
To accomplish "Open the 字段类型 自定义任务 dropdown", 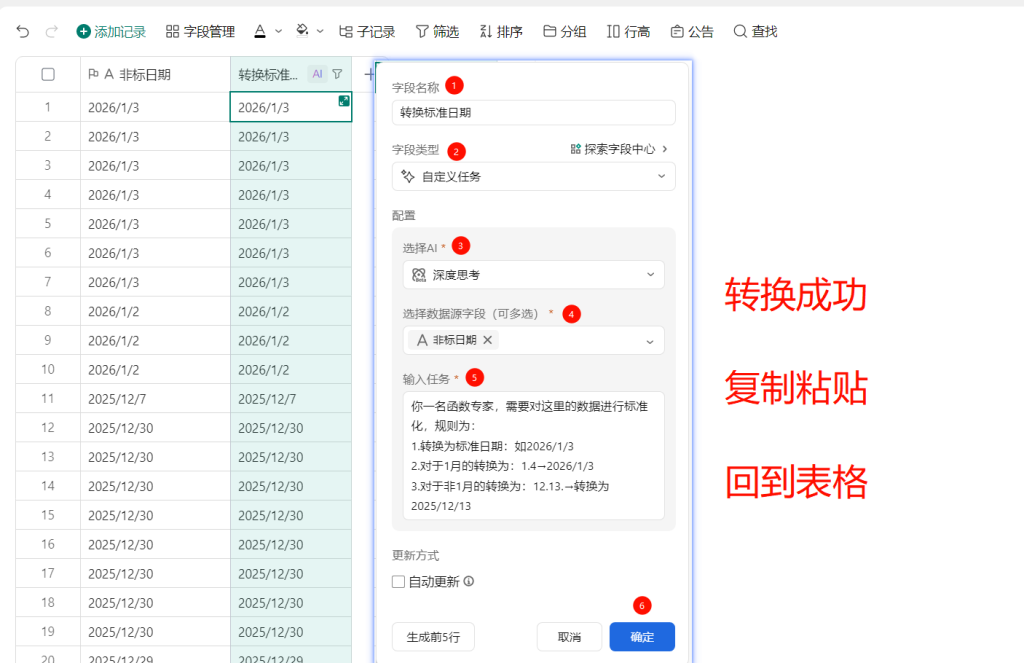I will point(534,176).
